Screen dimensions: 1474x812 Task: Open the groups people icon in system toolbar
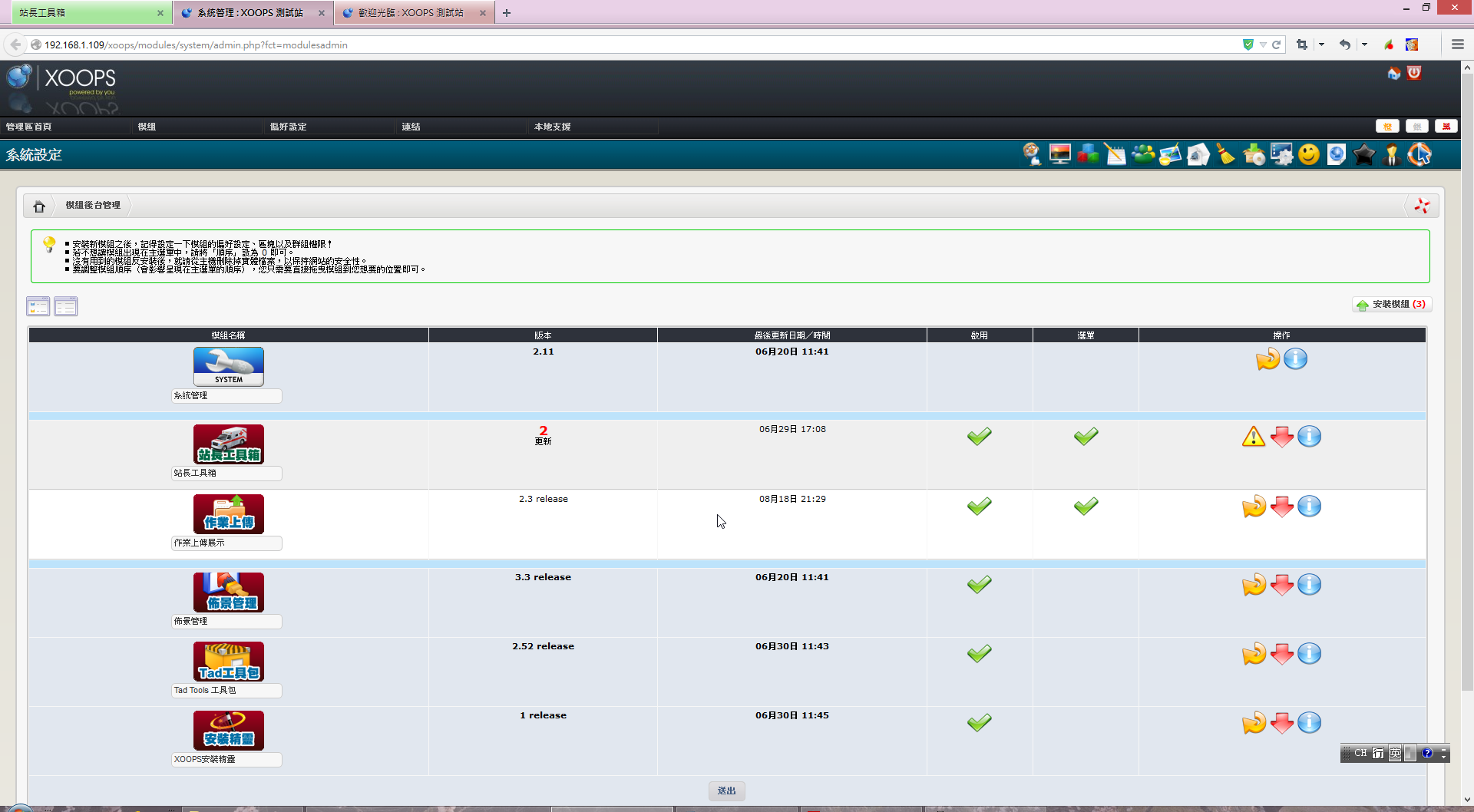1143,155
